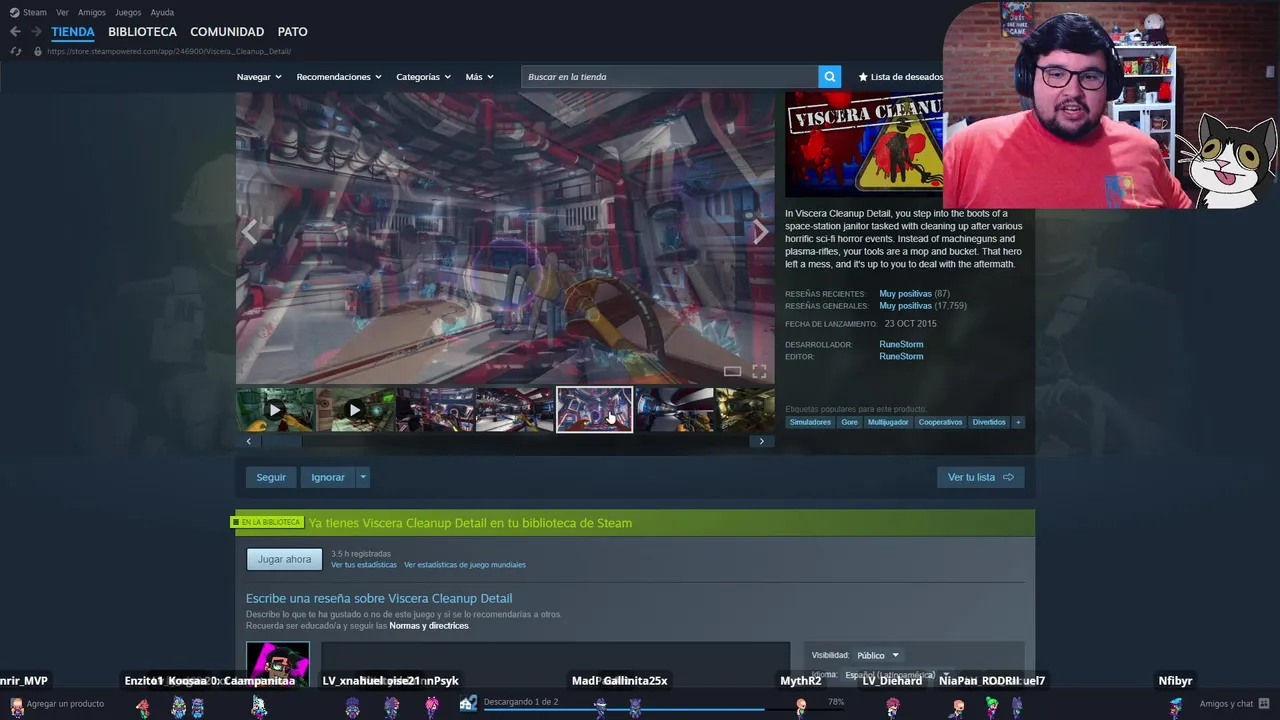Image resolution: width=1280 pixels, height=720 pixels.
Task: Show previous screenshot with left arrow
Action: (x=249, y=233)
